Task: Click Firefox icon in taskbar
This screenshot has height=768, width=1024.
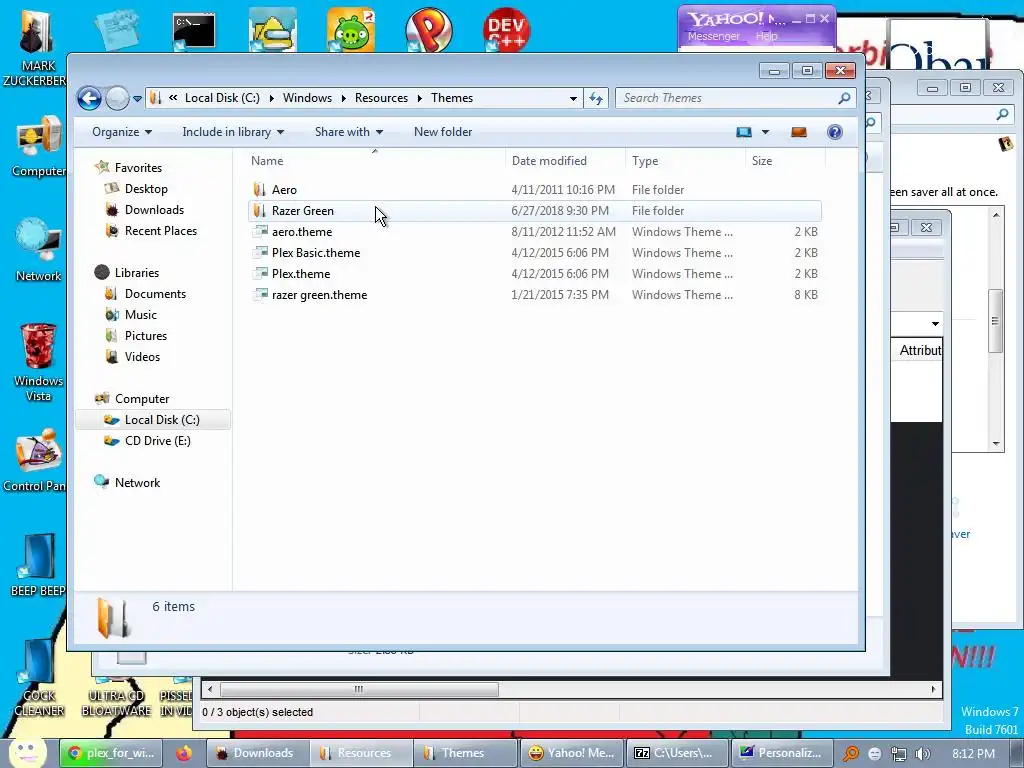Action: point(184,753)
